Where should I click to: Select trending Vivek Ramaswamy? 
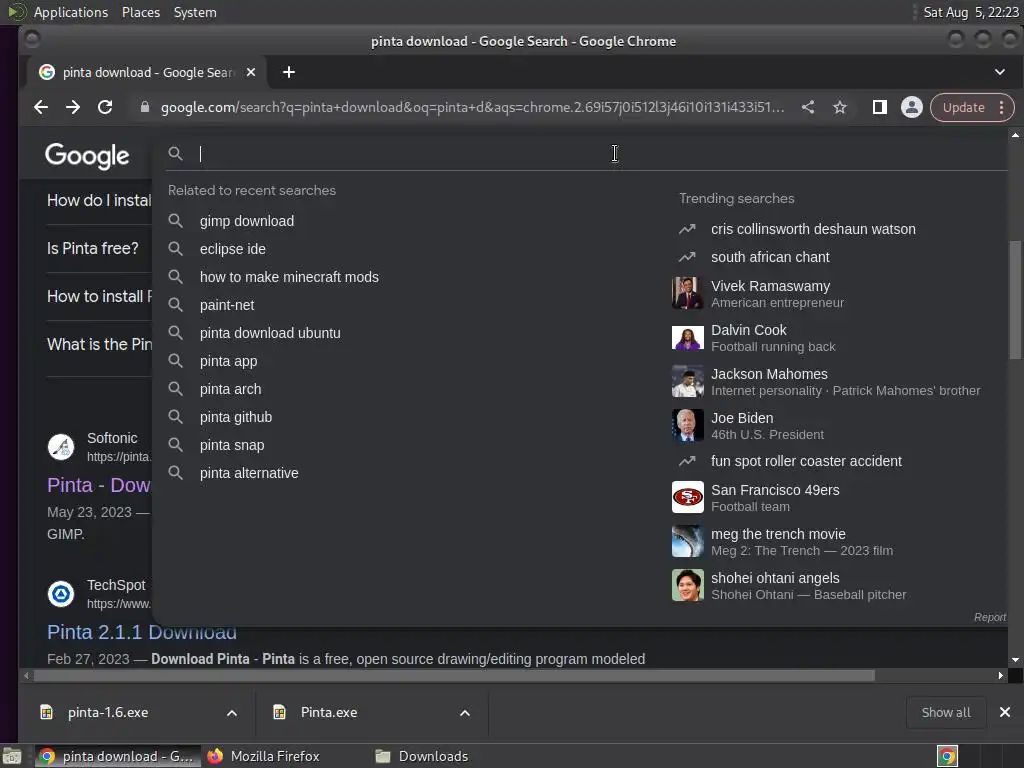(x=777, y=294)
